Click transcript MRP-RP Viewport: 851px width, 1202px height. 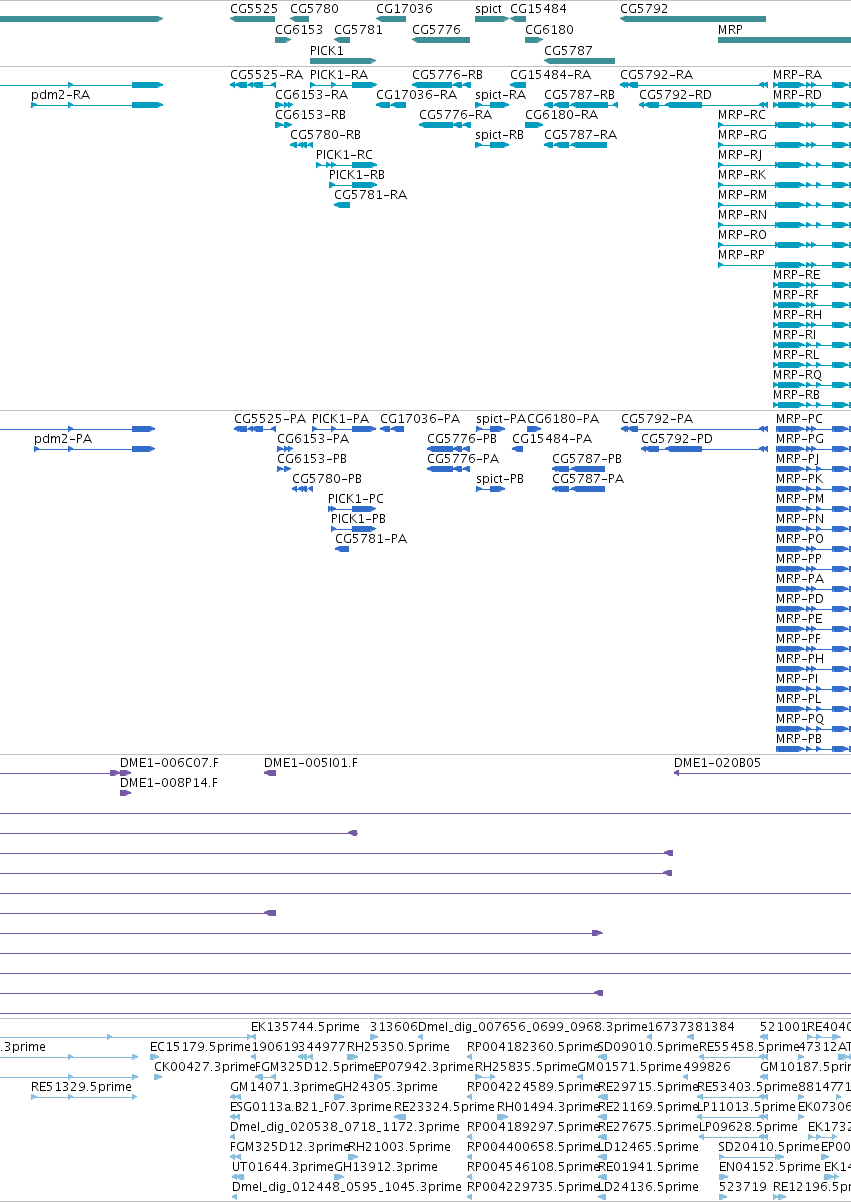[x=742, y=255]
